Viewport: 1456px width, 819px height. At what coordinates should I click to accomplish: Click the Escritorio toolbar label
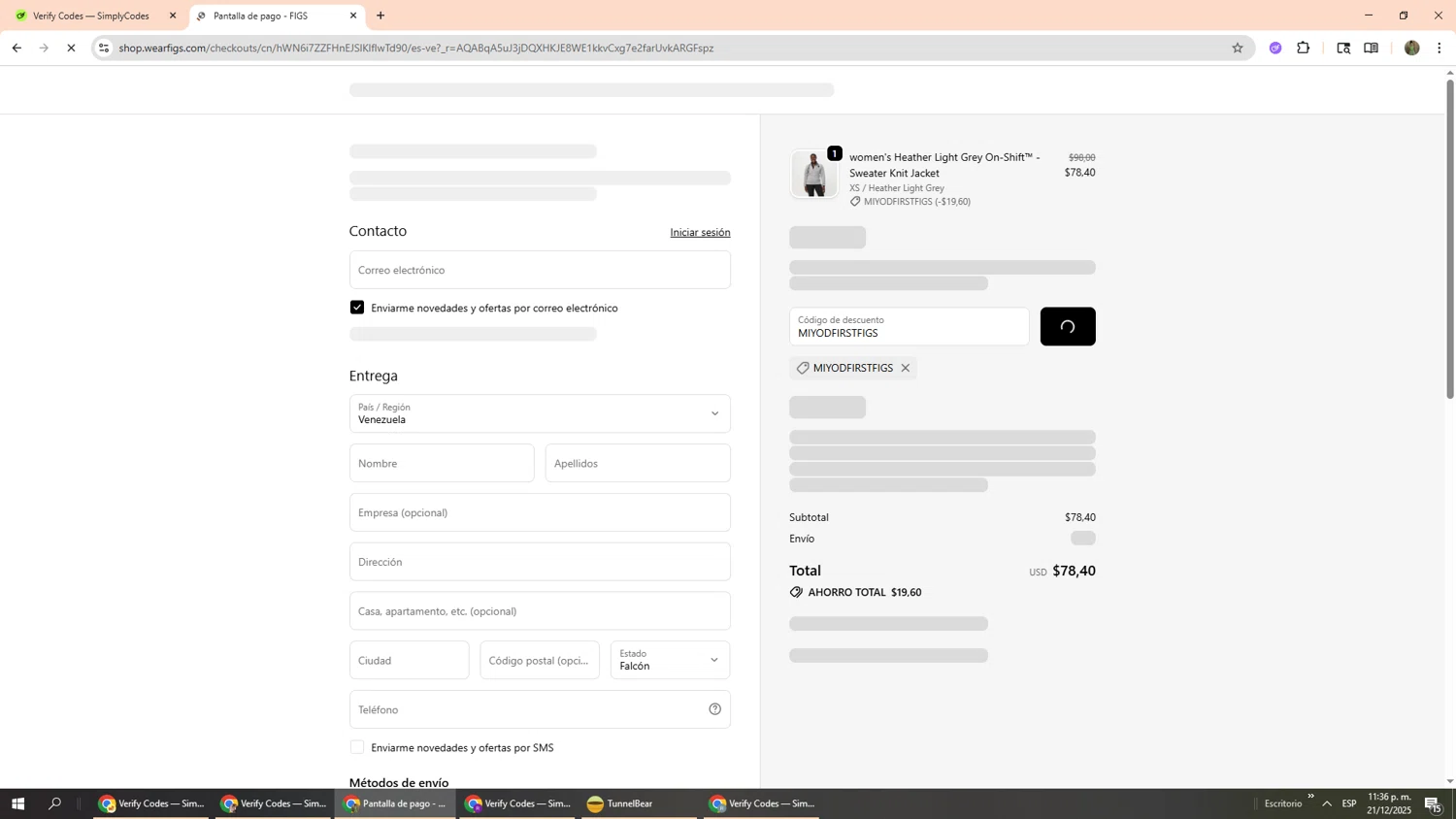tap(1283, 803)
